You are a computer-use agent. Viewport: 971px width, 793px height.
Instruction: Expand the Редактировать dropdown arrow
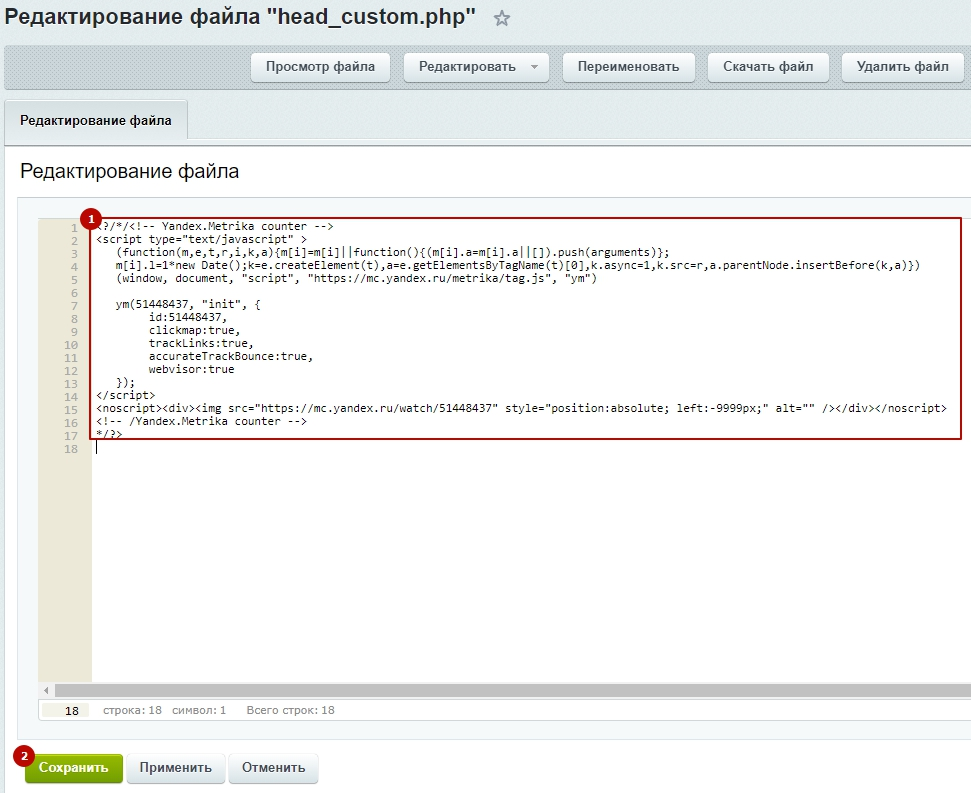(x=534, y=67)
